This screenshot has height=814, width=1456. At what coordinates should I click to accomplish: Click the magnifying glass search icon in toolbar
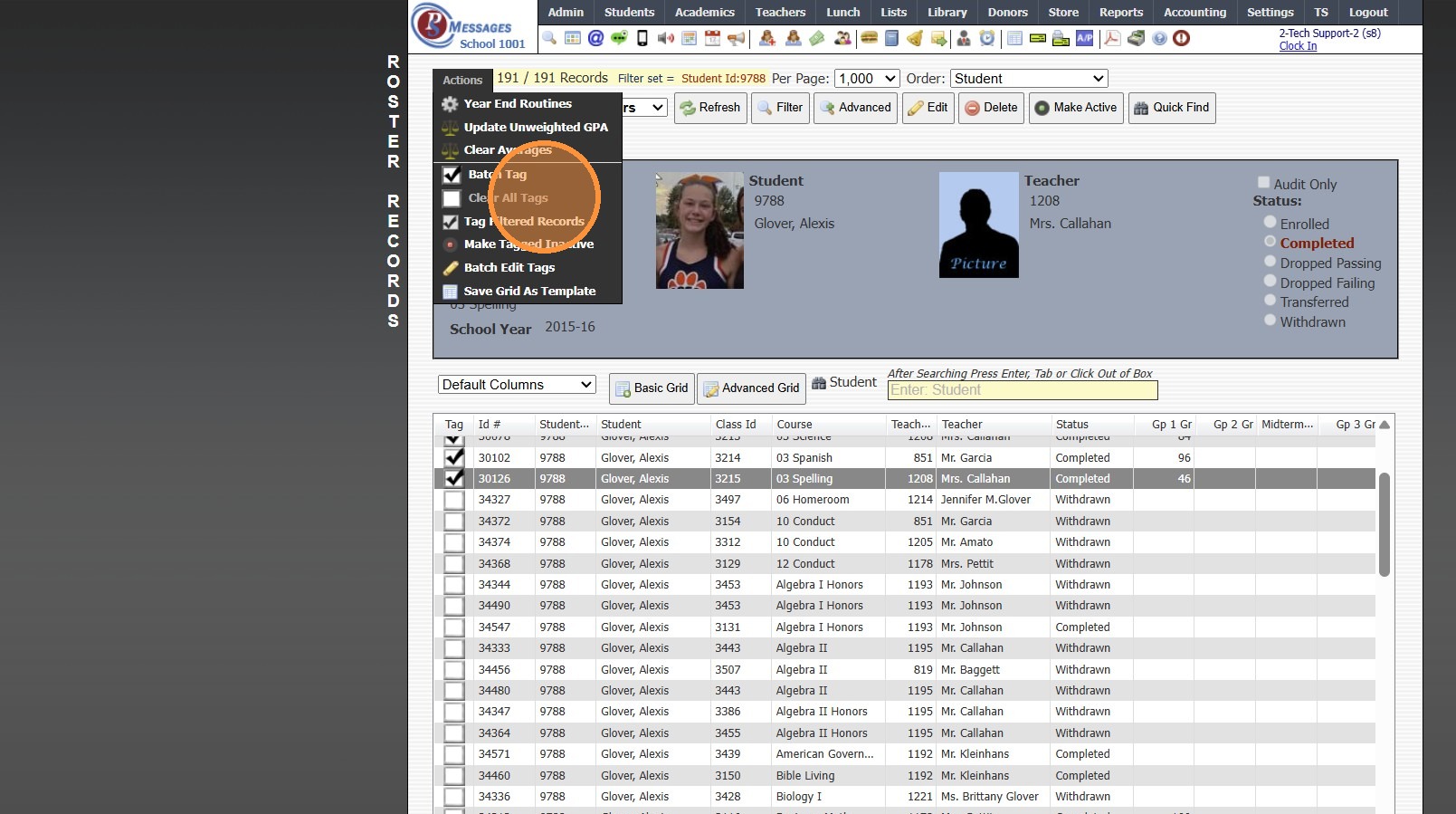(549, 38)
